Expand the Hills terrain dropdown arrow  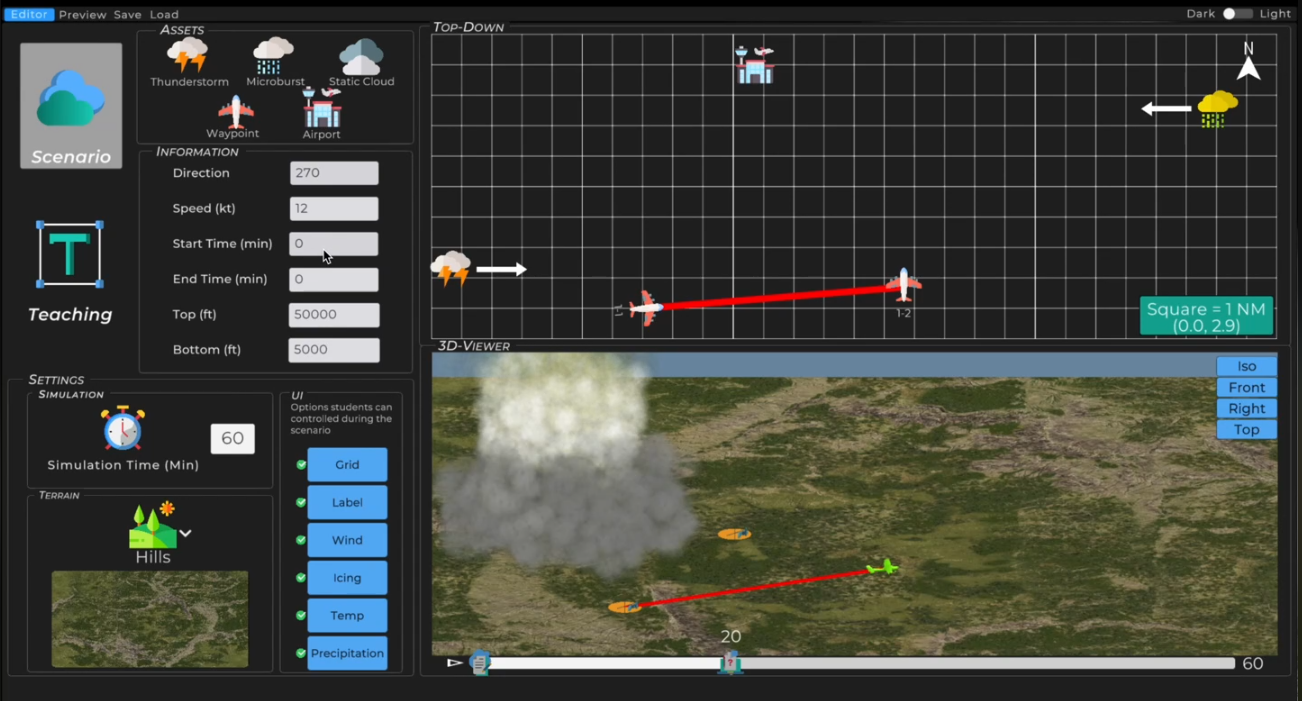(185, 533)
